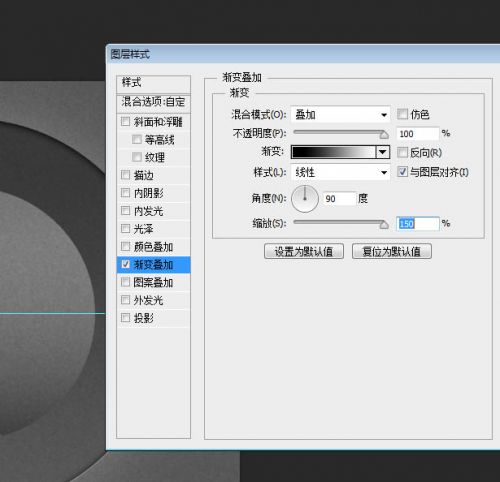Screen dimensions: 500x482
Task: Toggle the 仿色 dither checkbox
Action: pyautogui.click(x=402, y=114)
